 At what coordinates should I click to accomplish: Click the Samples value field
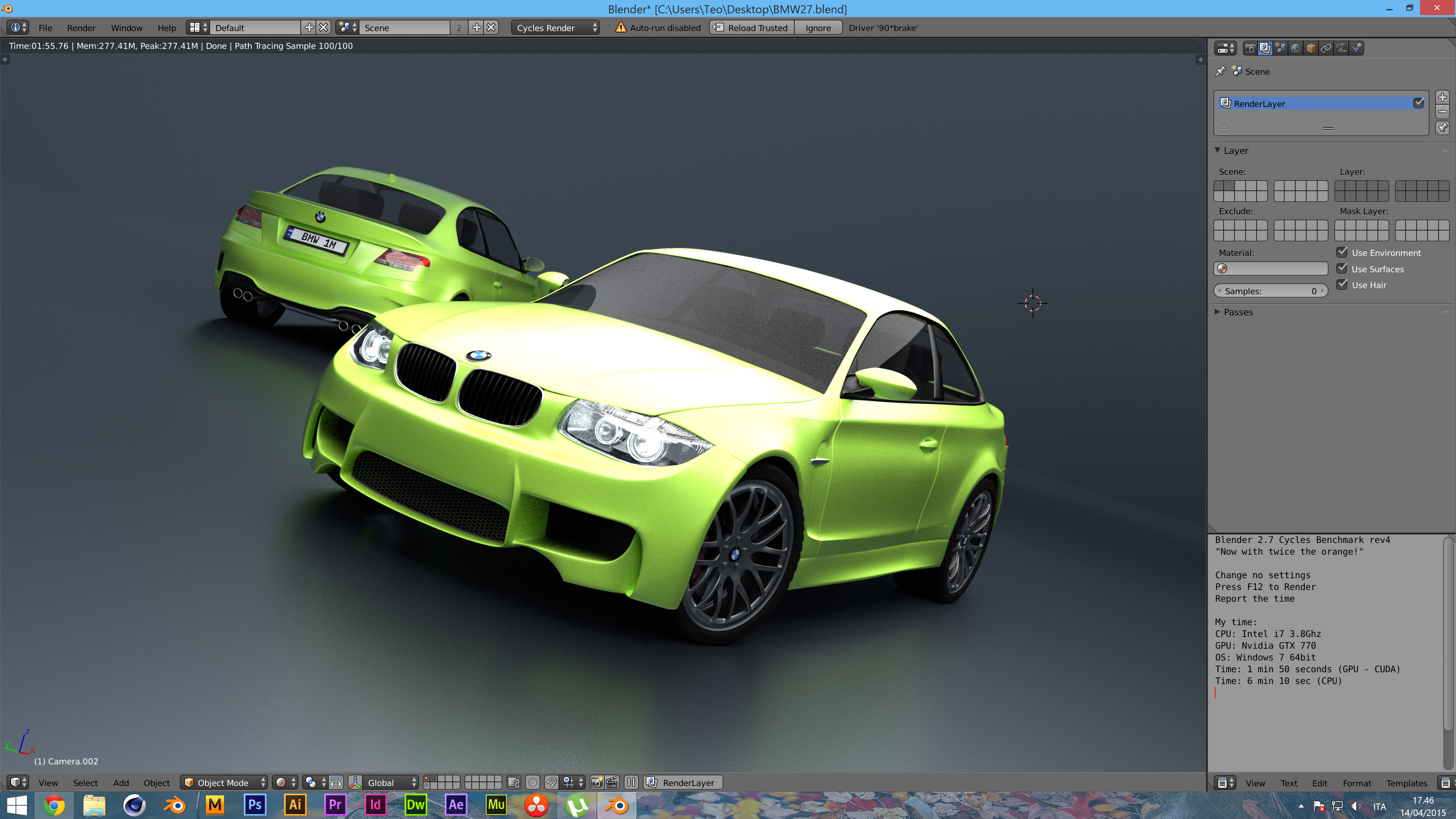[1271, 291]
